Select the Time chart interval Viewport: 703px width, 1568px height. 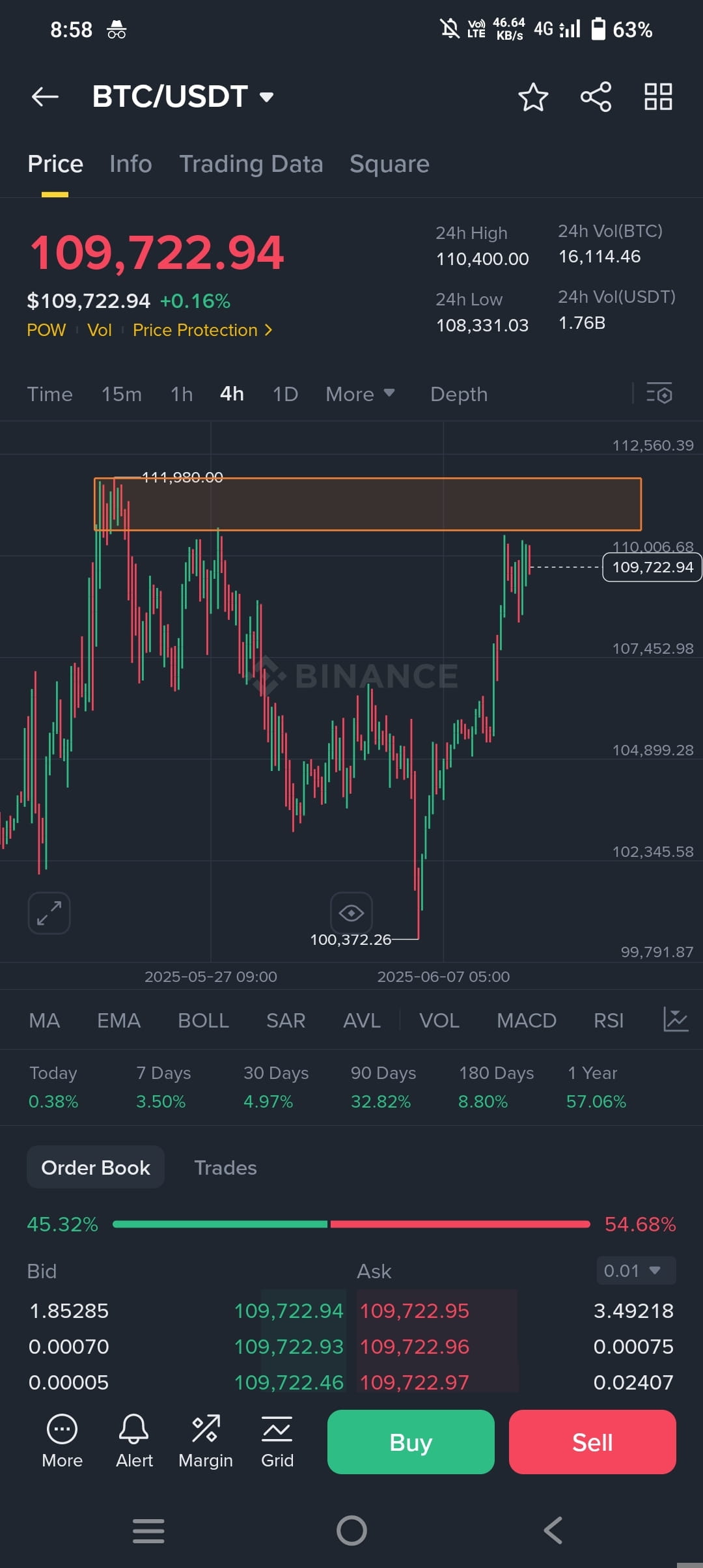coord(50,394)
